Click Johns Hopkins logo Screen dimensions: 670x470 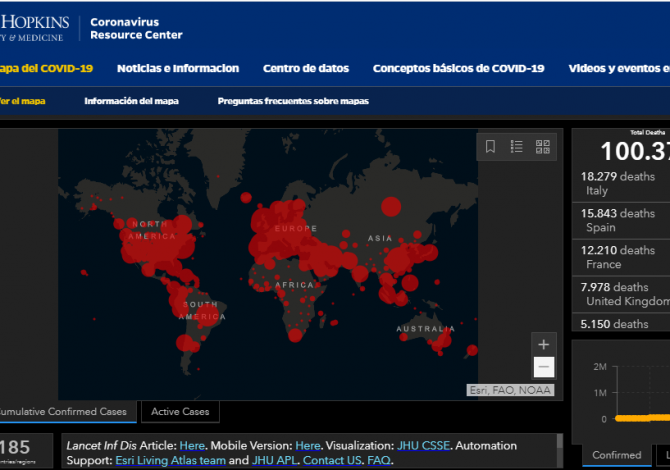click(x=34, y=29)
